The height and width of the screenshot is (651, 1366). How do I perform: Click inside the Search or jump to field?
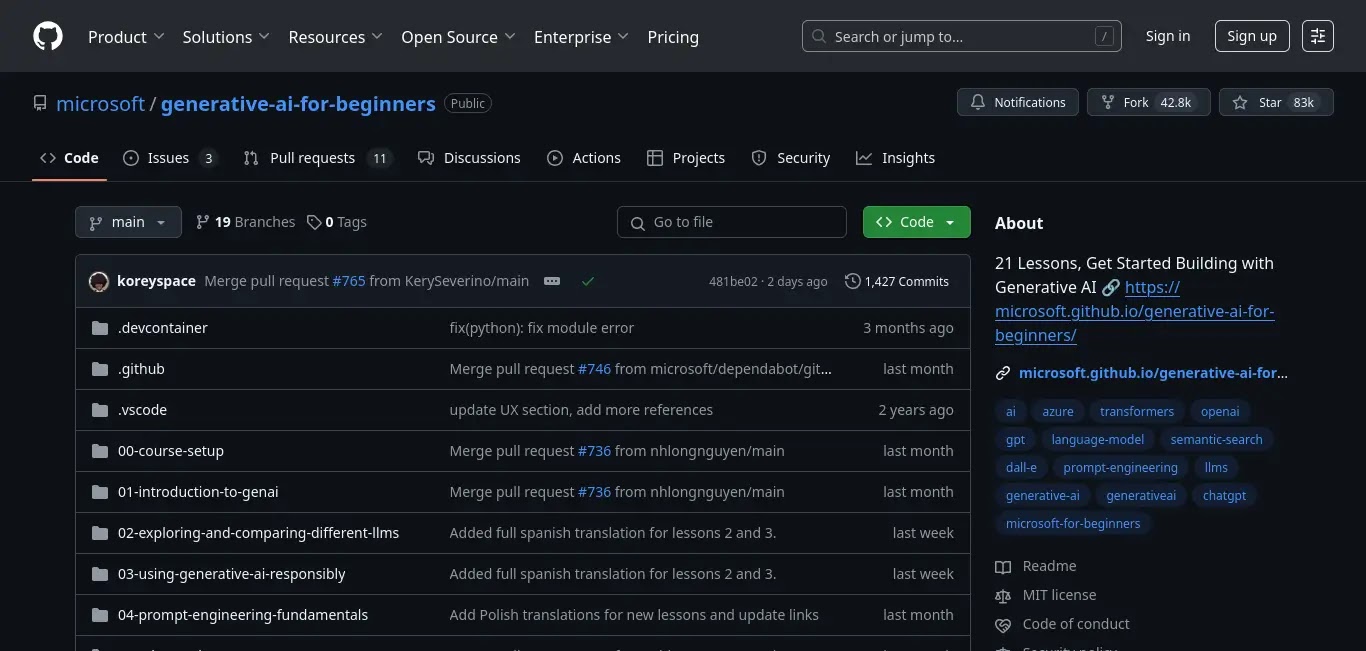(961, 36)
